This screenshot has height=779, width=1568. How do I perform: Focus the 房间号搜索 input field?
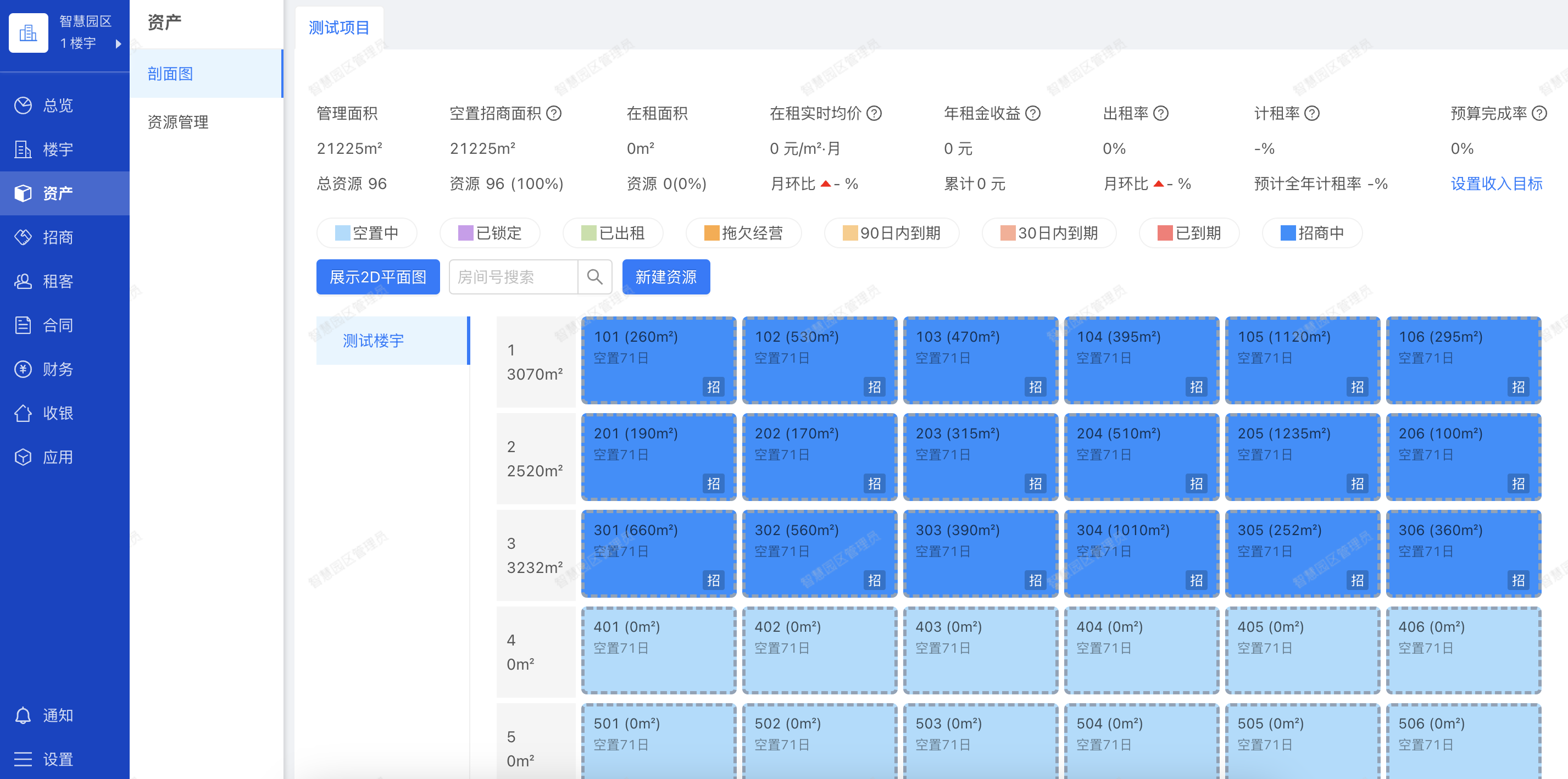click(514, 277)
